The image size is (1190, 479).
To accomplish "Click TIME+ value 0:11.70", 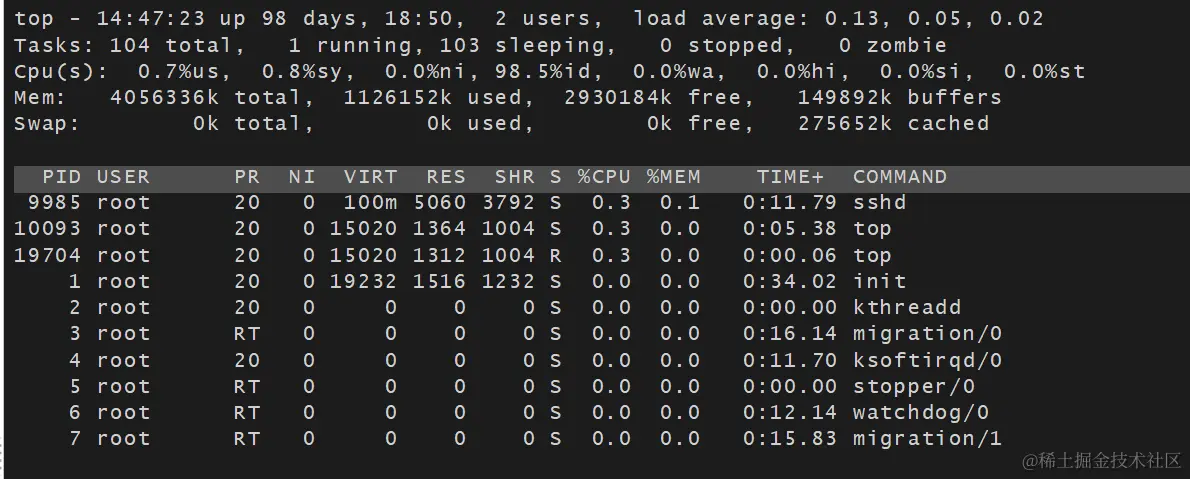I will pyautogui.click(x=790, y=360).
